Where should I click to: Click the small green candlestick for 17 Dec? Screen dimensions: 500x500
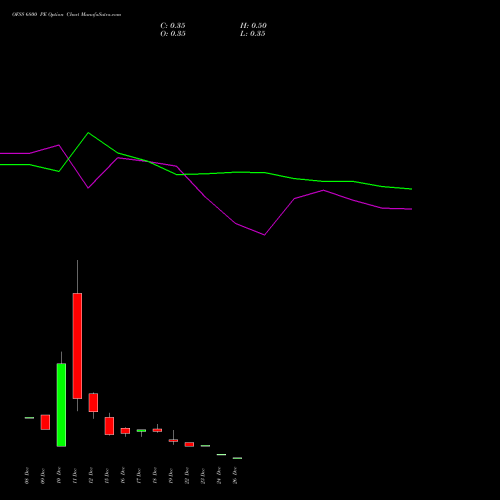(141, 430)
